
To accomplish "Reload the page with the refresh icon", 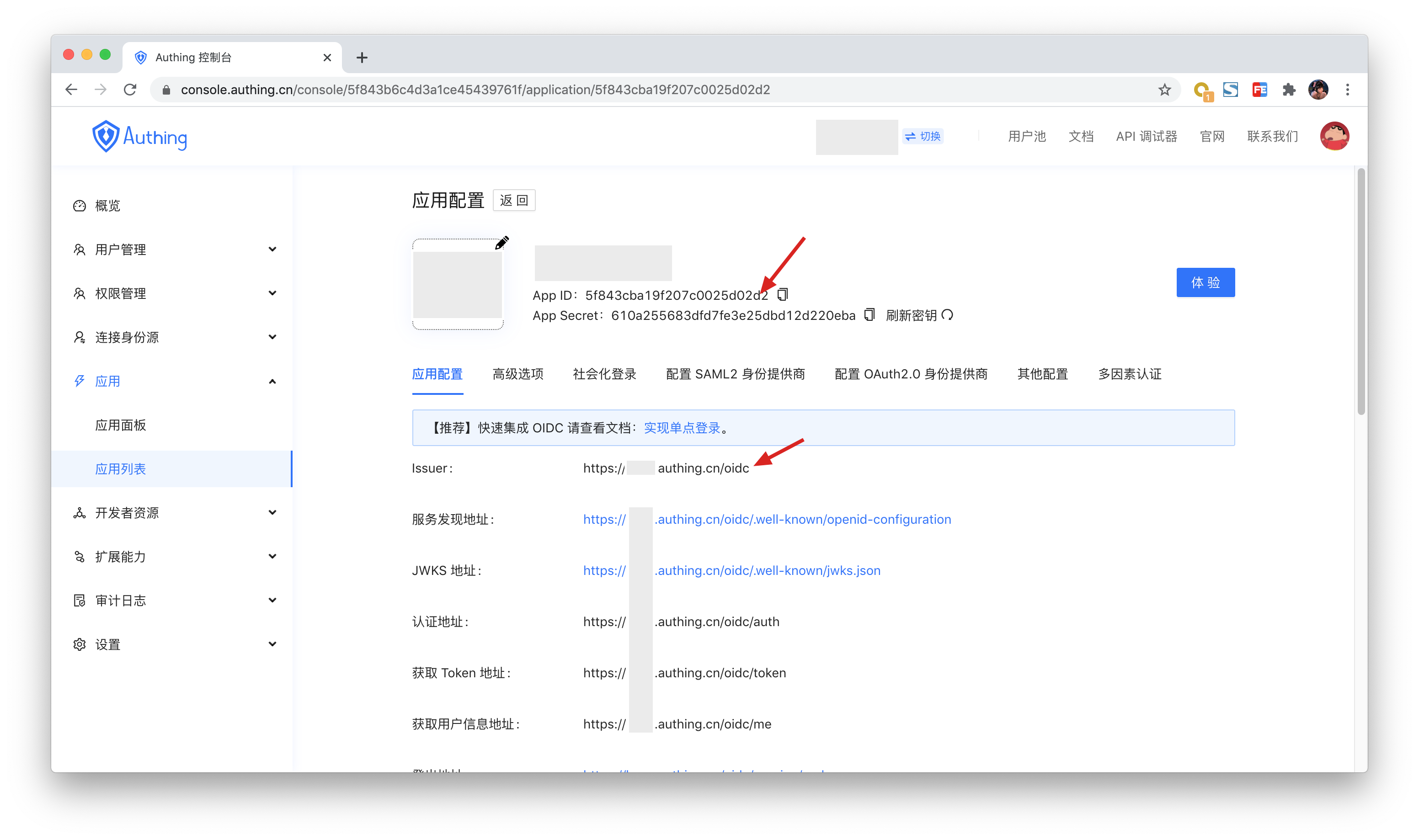I will tap(130, 90).
